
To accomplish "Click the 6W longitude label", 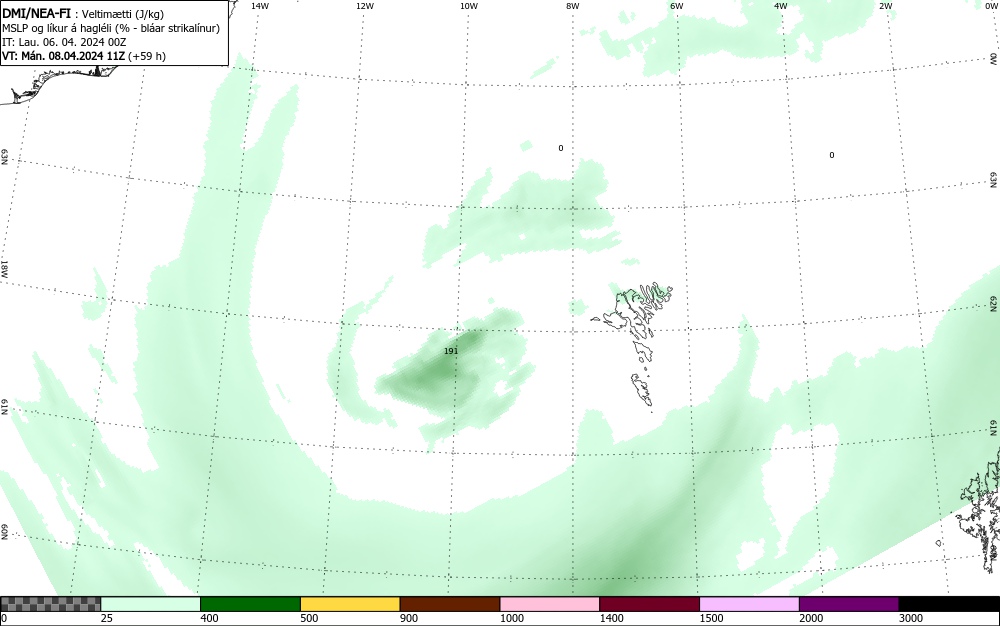I will point(677,6).
